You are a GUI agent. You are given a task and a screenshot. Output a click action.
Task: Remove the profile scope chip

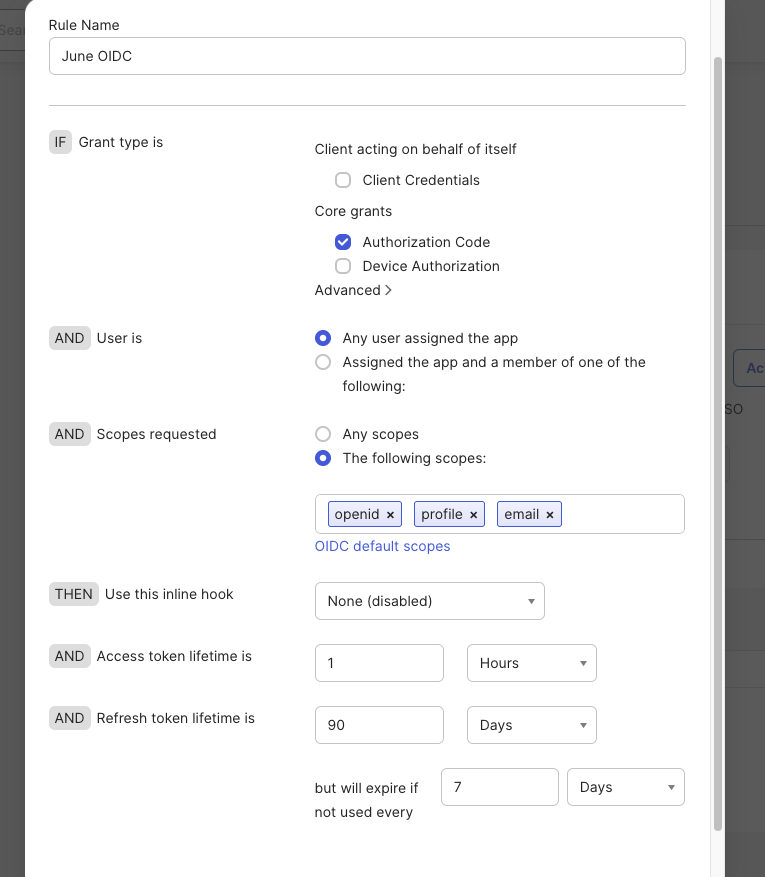(x=473, y=513)
